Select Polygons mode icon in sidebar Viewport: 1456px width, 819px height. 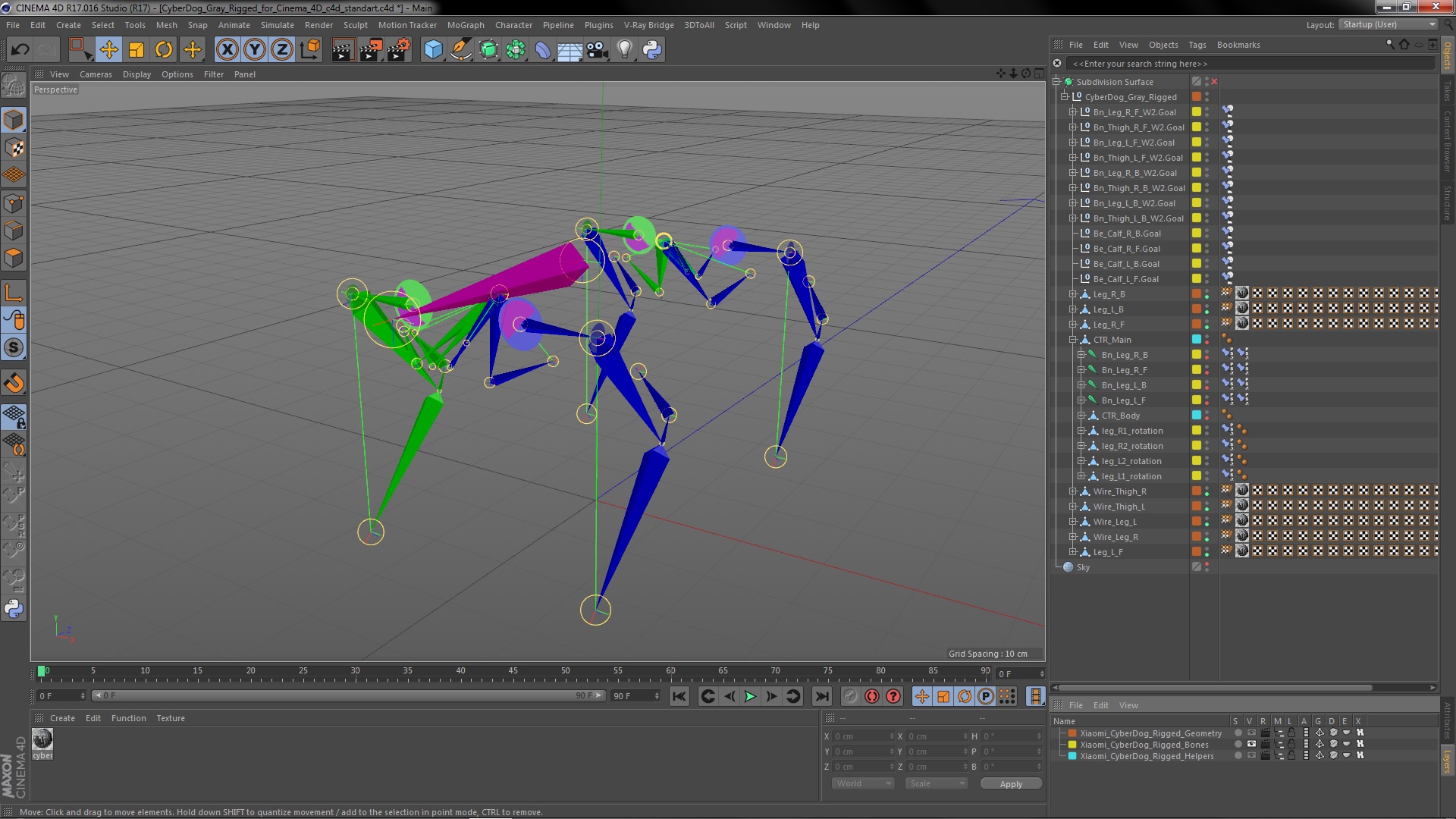14,259
